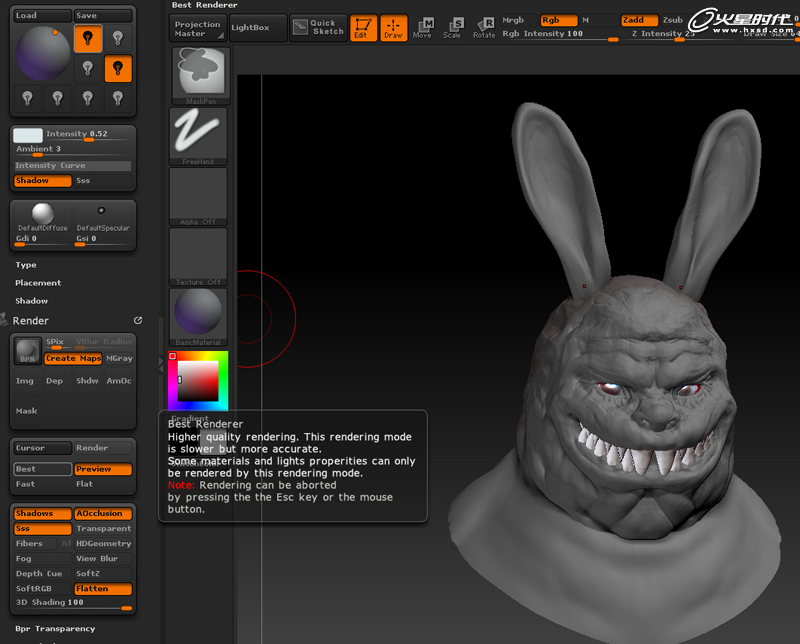
Task: Toggle Zadd sculpt mode
Action: (x=639, y=20)
